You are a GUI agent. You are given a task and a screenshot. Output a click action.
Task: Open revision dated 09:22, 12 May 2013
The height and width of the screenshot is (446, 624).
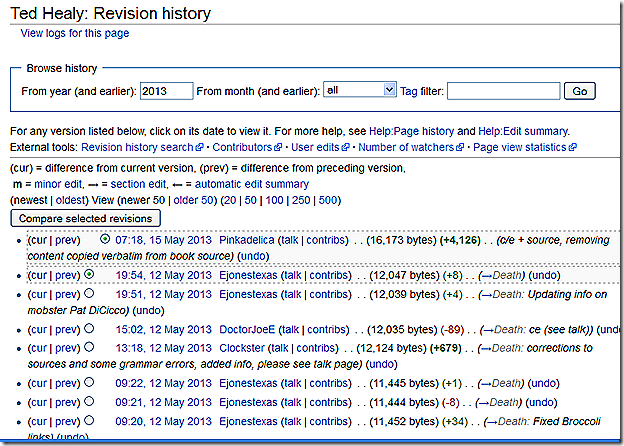coord(164,383)
